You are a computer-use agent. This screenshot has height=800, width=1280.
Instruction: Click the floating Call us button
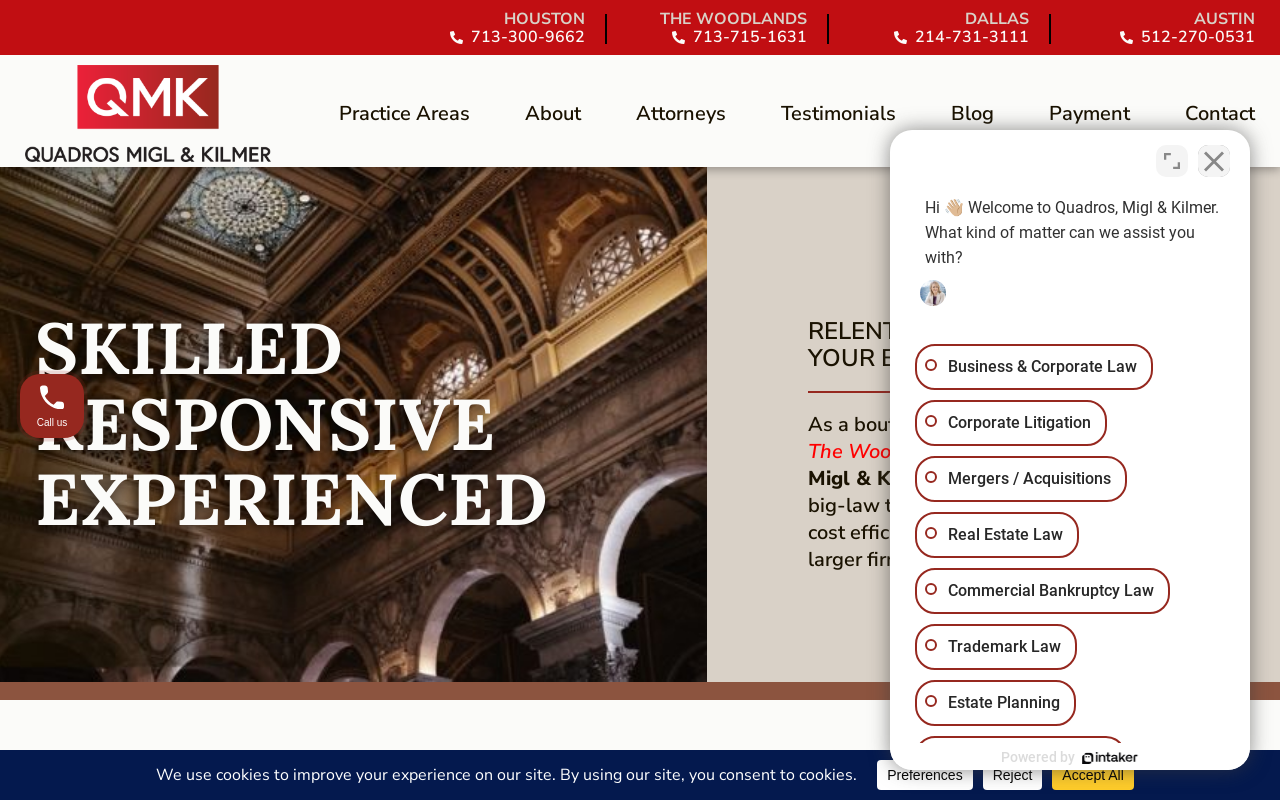coord(52,406)
